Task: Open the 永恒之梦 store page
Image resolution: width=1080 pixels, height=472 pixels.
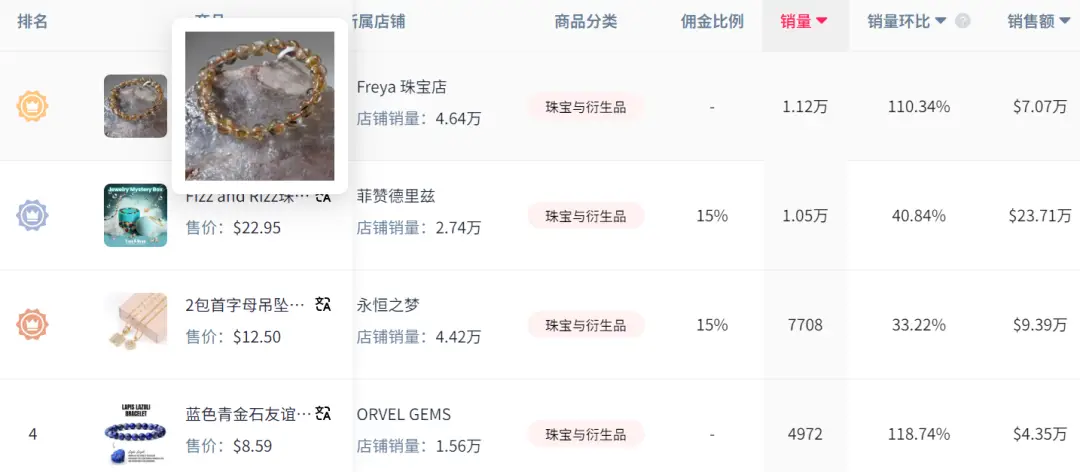Action: tap(388, 305)
